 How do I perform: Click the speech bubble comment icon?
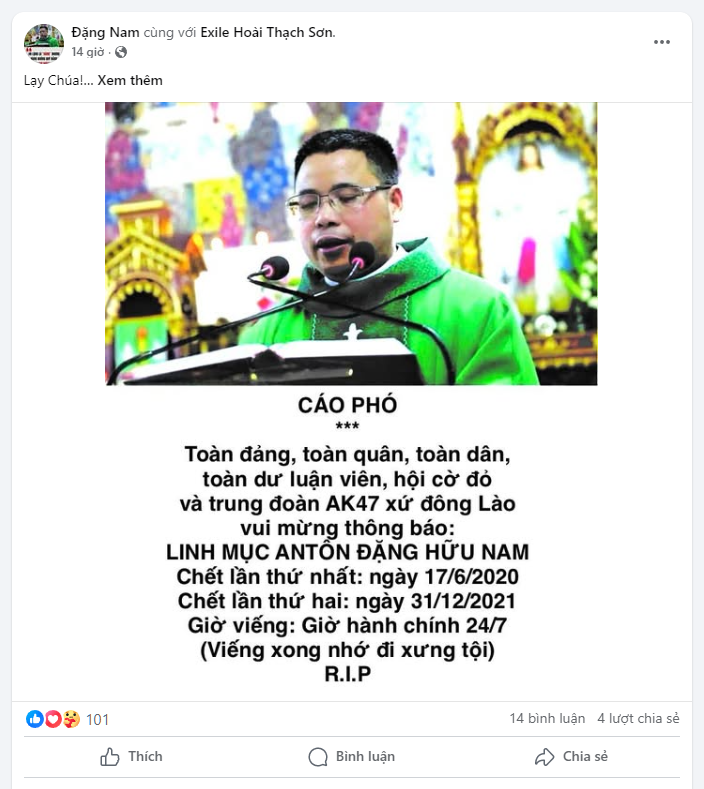click(x=318, y=756)
